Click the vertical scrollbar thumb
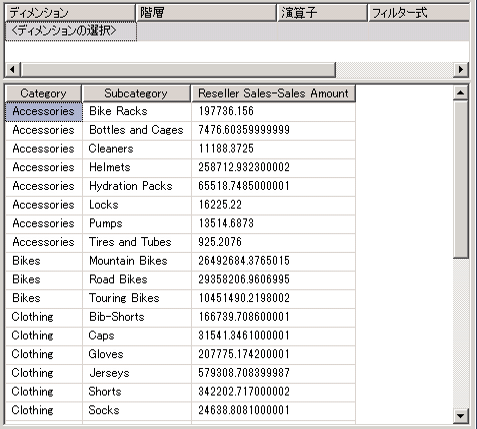The width and height of the screenshot is (477, 429). 461,179
